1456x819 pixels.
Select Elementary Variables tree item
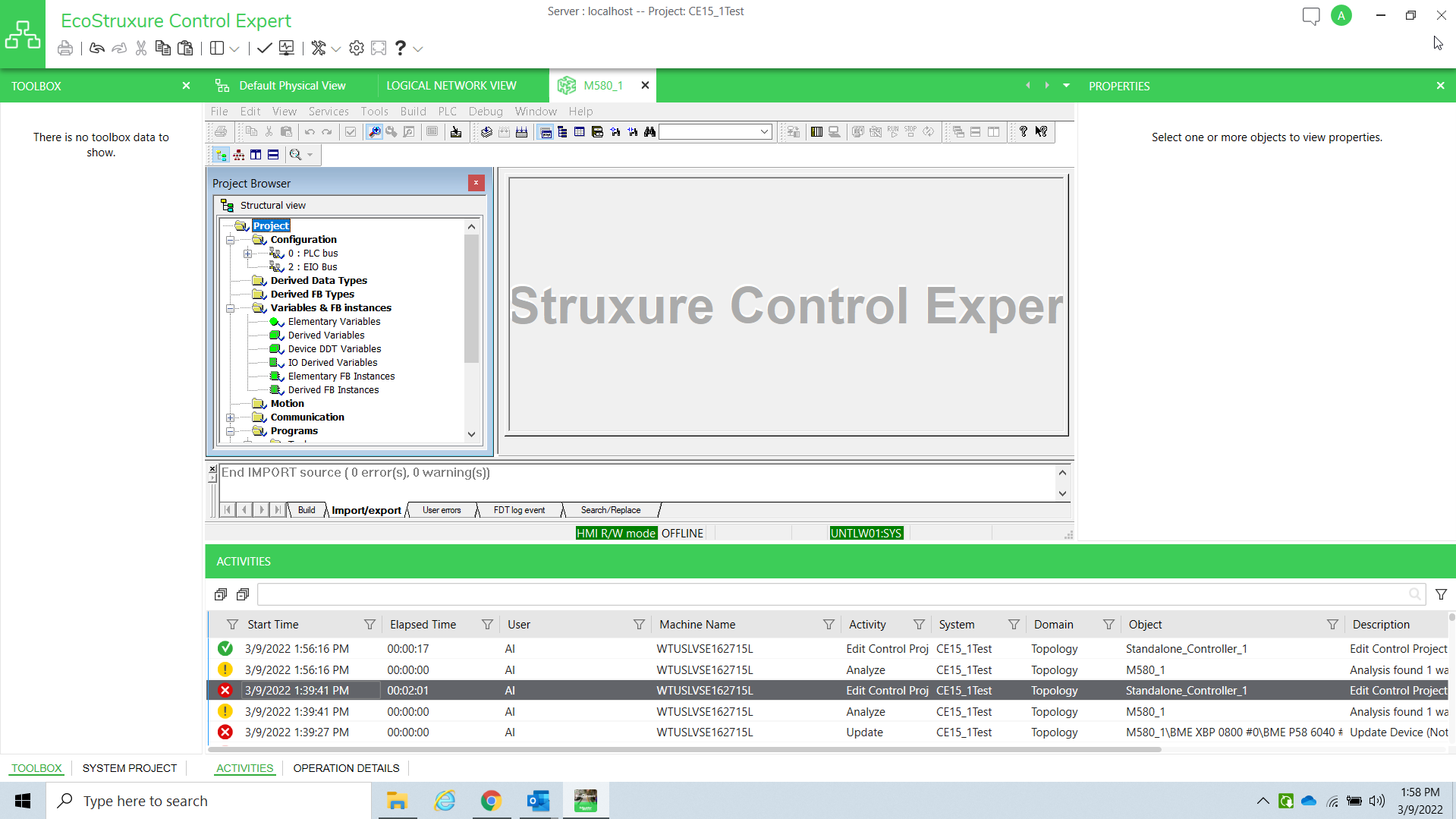[x=334, y=322]
